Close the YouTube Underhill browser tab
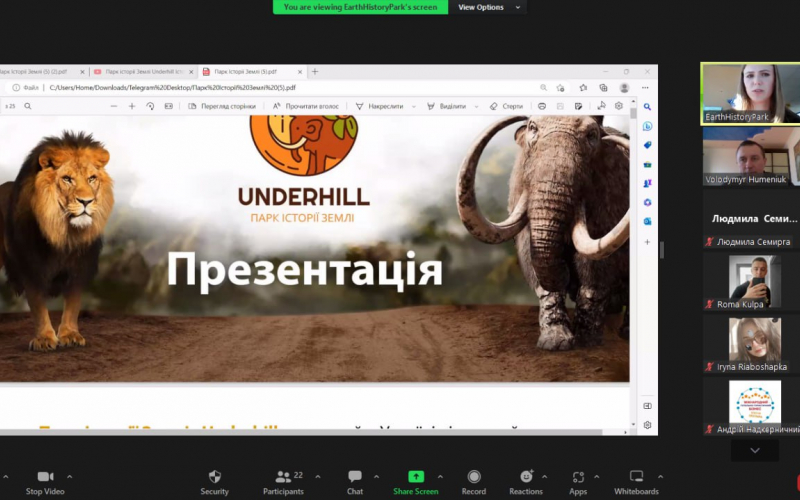 point(191,72)
